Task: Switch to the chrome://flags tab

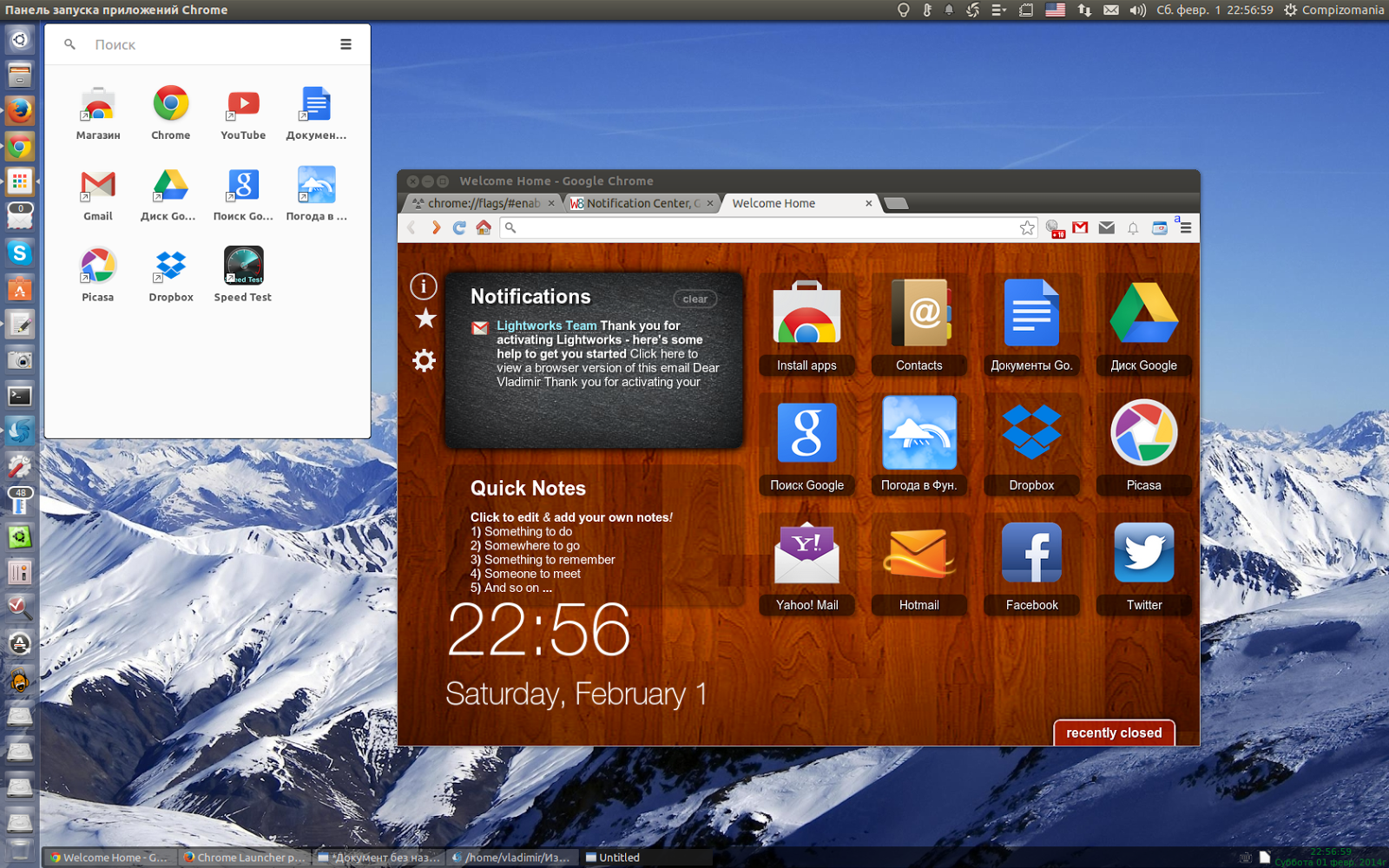Action: point(483,203)
